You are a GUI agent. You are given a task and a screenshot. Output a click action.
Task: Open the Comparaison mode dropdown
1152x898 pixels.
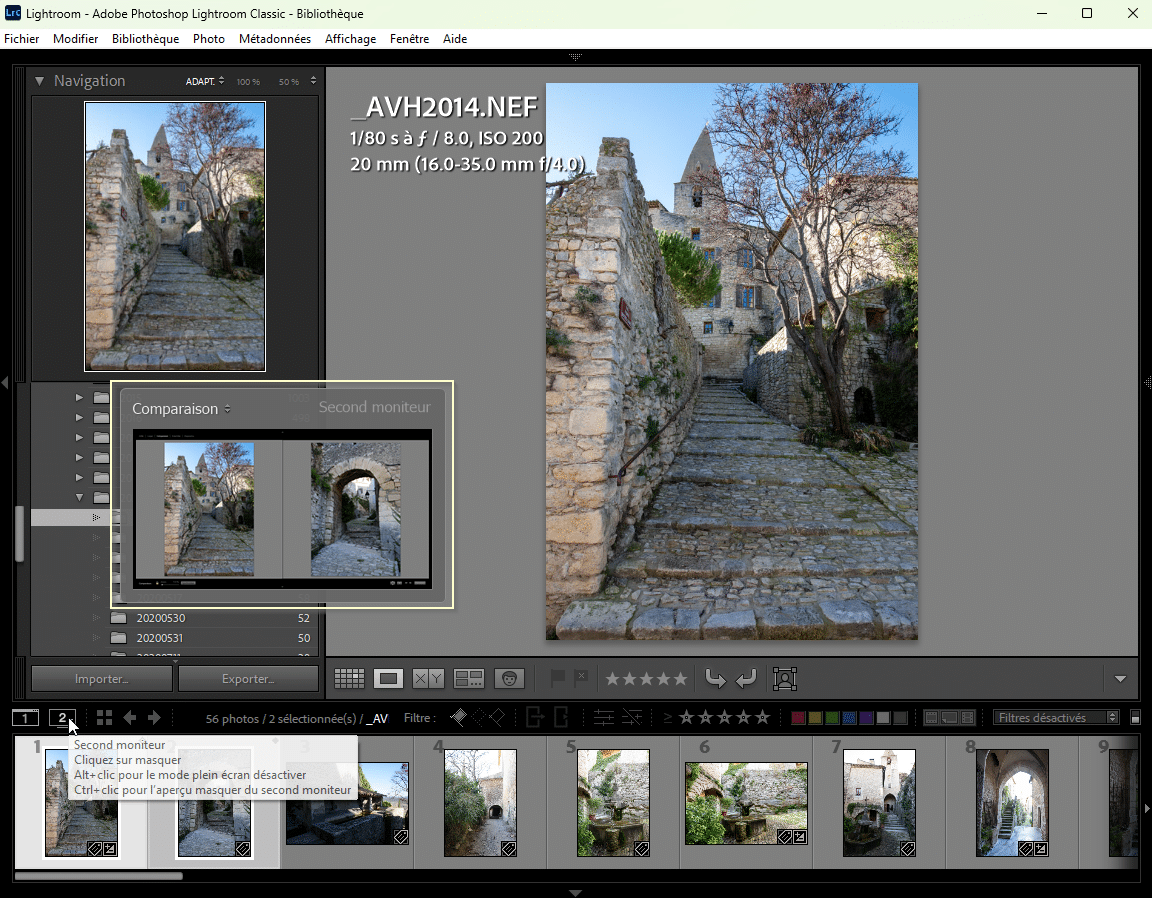point(182,408)
